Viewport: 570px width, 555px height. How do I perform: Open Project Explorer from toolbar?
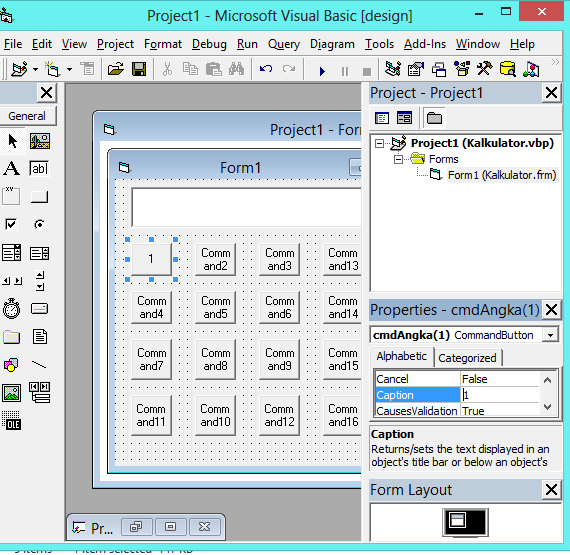pyautogui.click(x=393, y=69)
